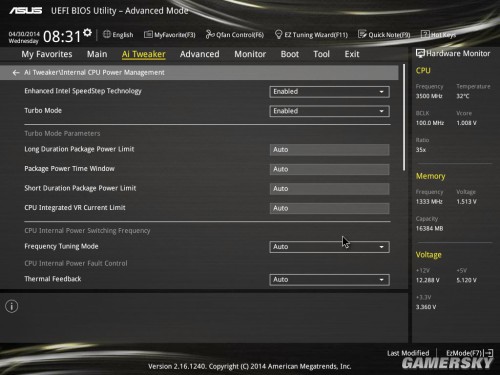This screenshot has height=375, width=500.
Task: Expand the Turbo Mode dropdown
Action: pos(329,111)
